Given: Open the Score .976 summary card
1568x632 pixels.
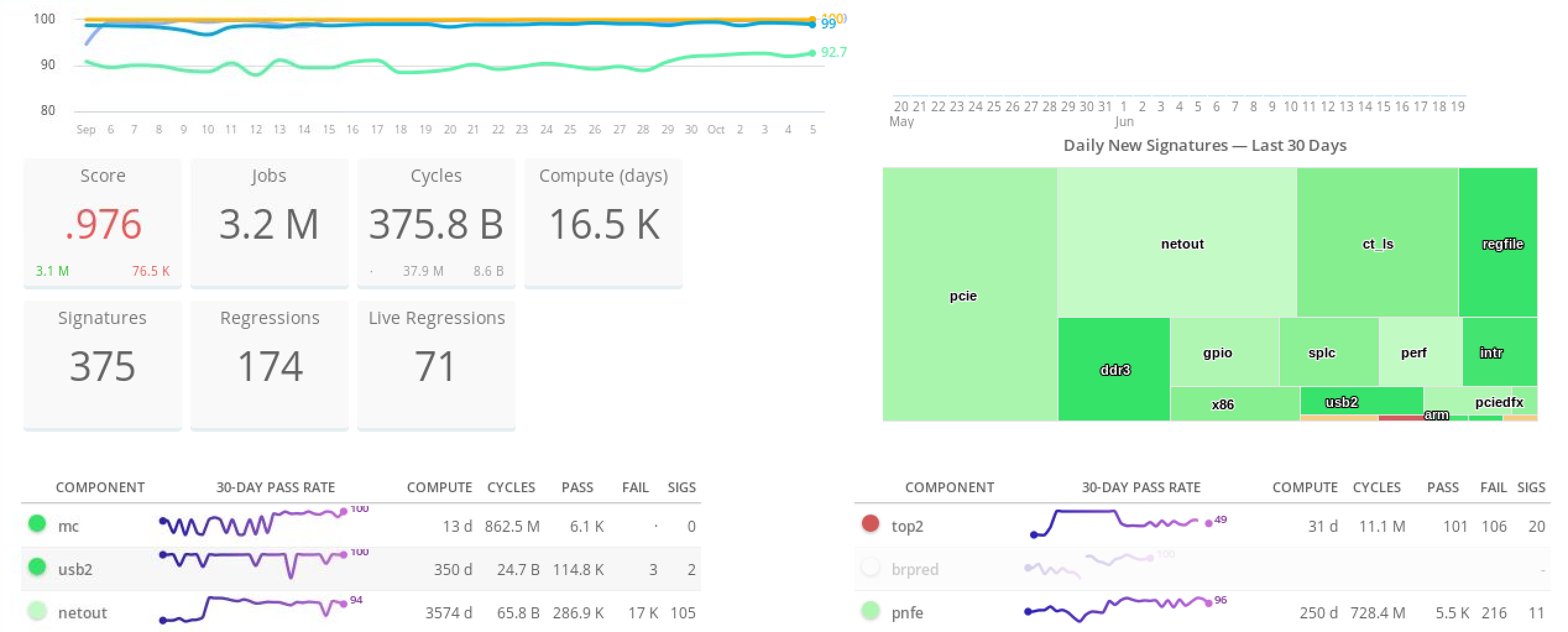Looking at the screenshot, I should tap(103, 223).
